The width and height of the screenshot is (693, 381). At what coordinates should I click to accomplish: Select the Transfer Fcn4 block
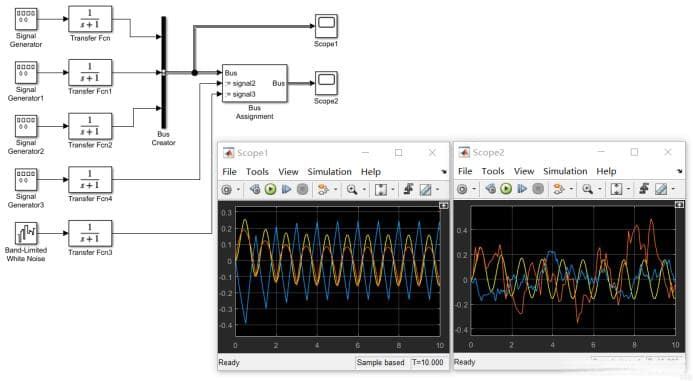tap(90, 179)
